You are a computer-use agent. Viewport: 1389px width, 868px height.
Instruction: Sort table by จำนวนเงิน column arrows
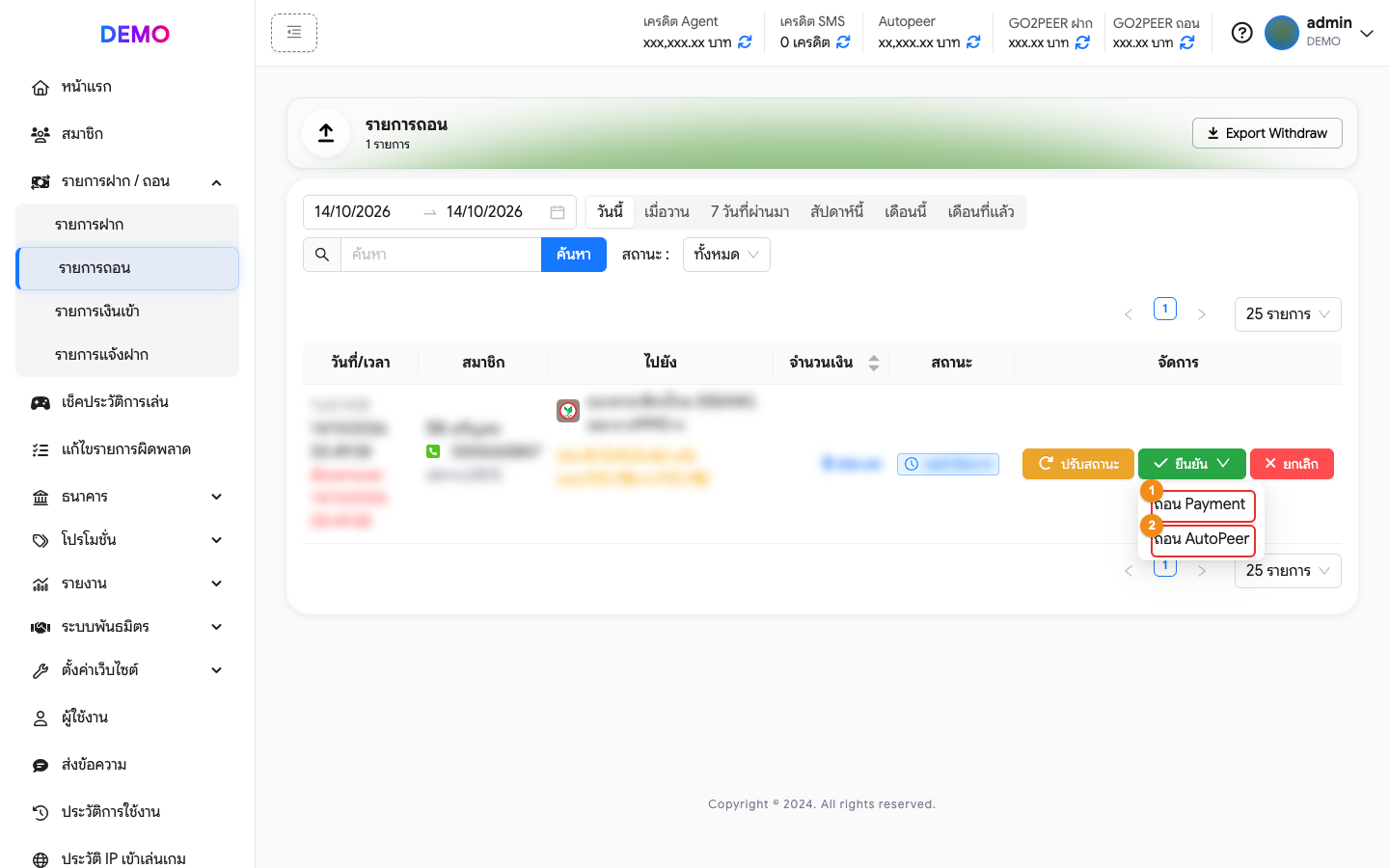tap(874, 363)
